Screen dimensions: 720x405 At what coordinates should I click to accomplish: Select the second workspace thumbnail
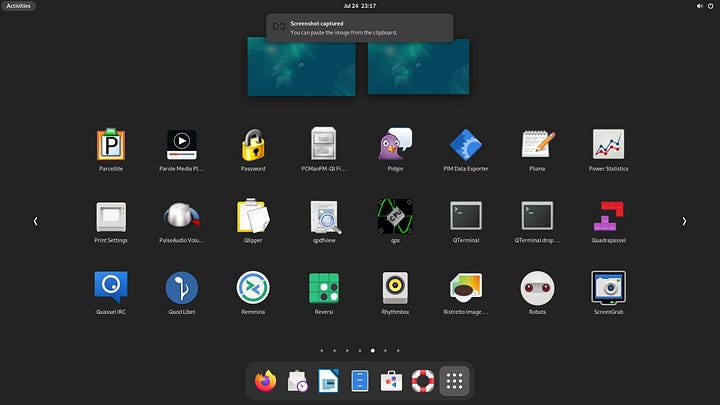[x=418, y=67]
